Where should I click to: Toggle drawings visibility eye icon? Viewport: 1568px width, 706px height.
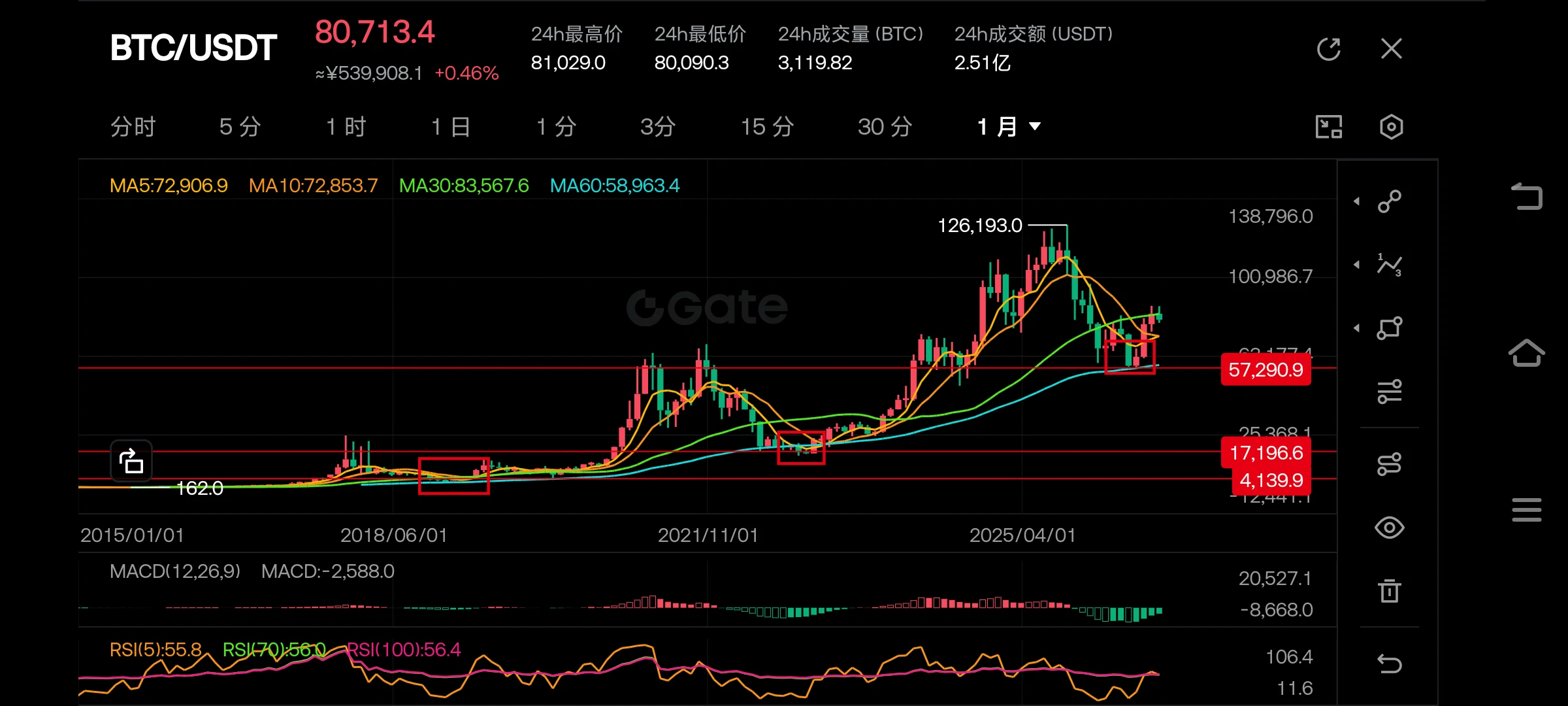(1390, 528)
